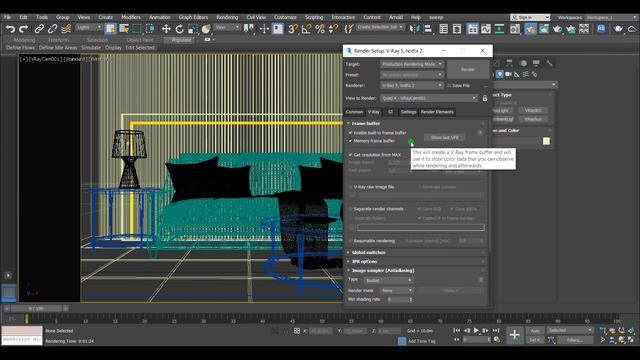The image size is (640, 360).
Task: Toggle Get resolution from MAX checkbox
Action: tap(350, 155)
